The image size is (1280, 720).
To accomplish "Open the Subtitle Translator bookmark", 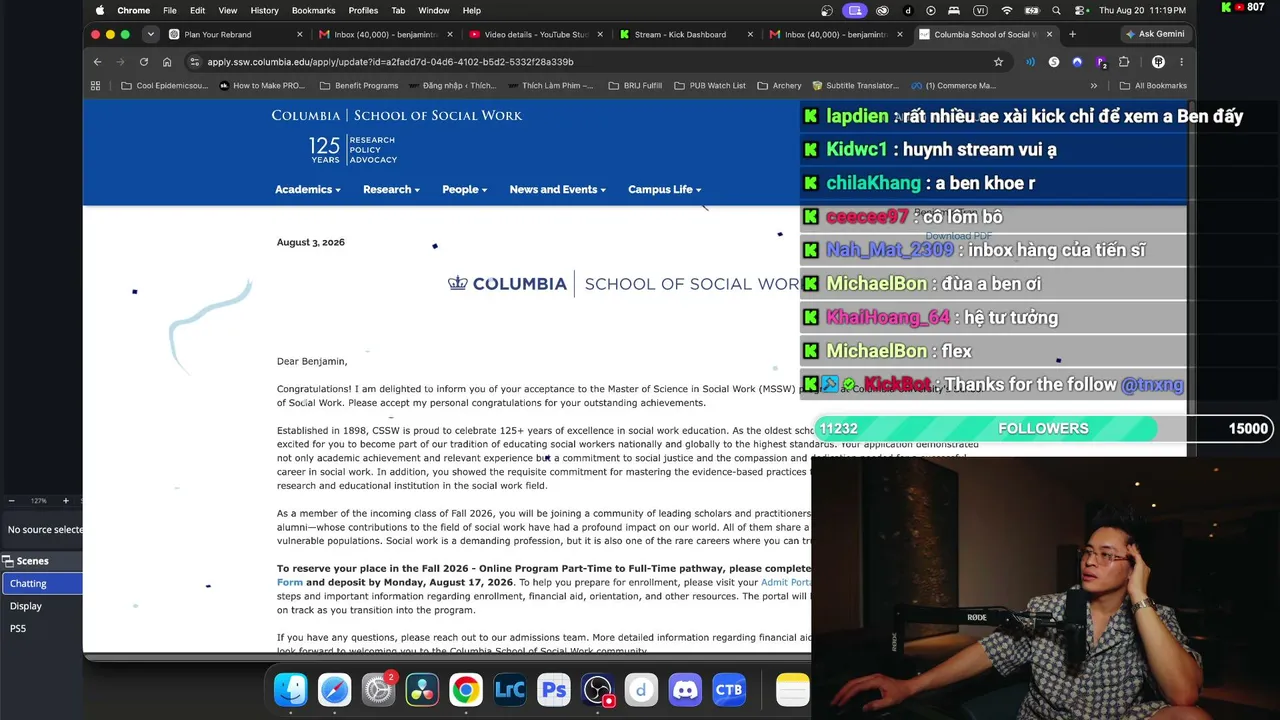I will 855,86.
